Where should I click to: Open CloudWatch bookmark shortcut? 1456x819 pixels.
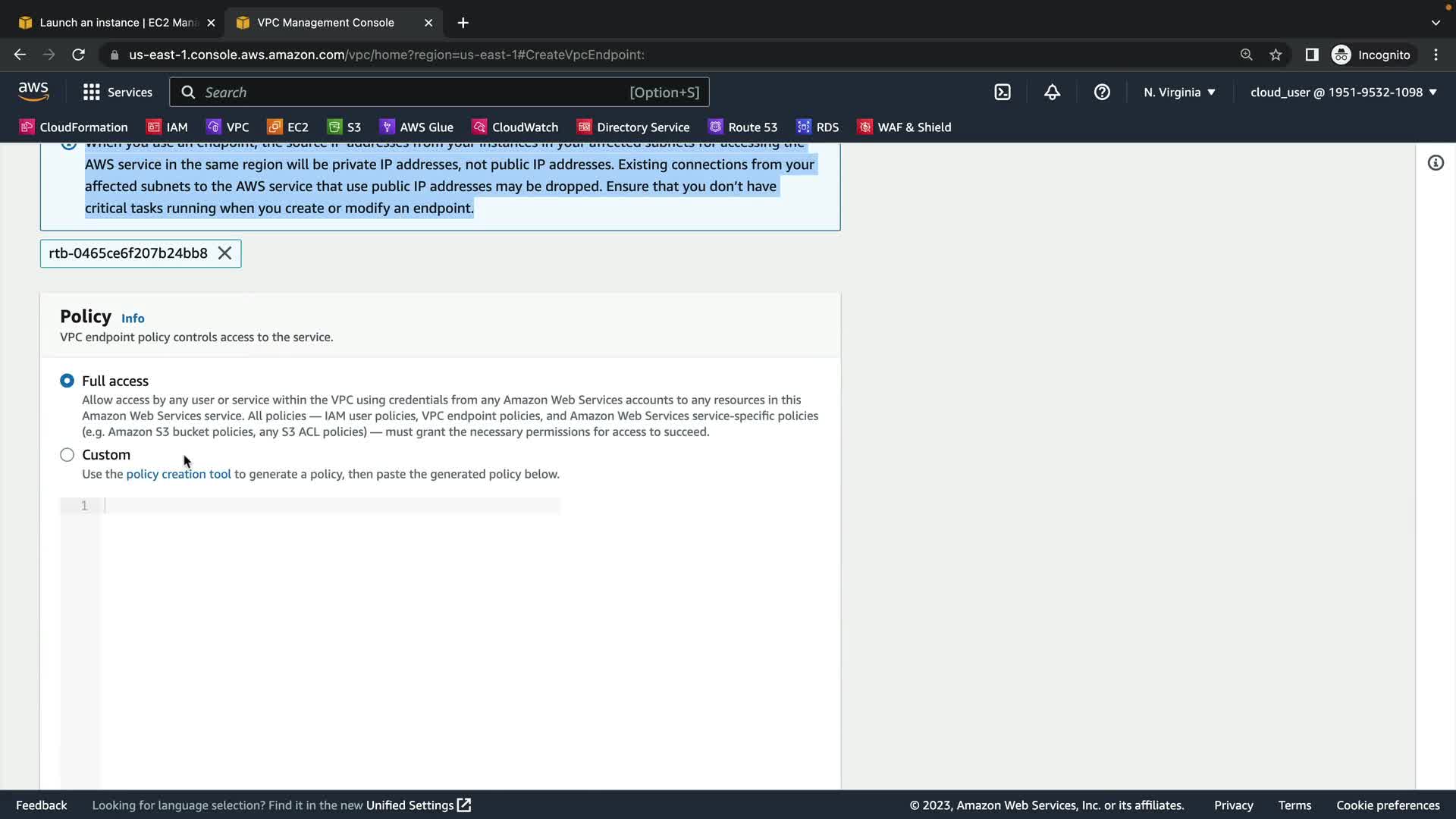click(516, 127)
